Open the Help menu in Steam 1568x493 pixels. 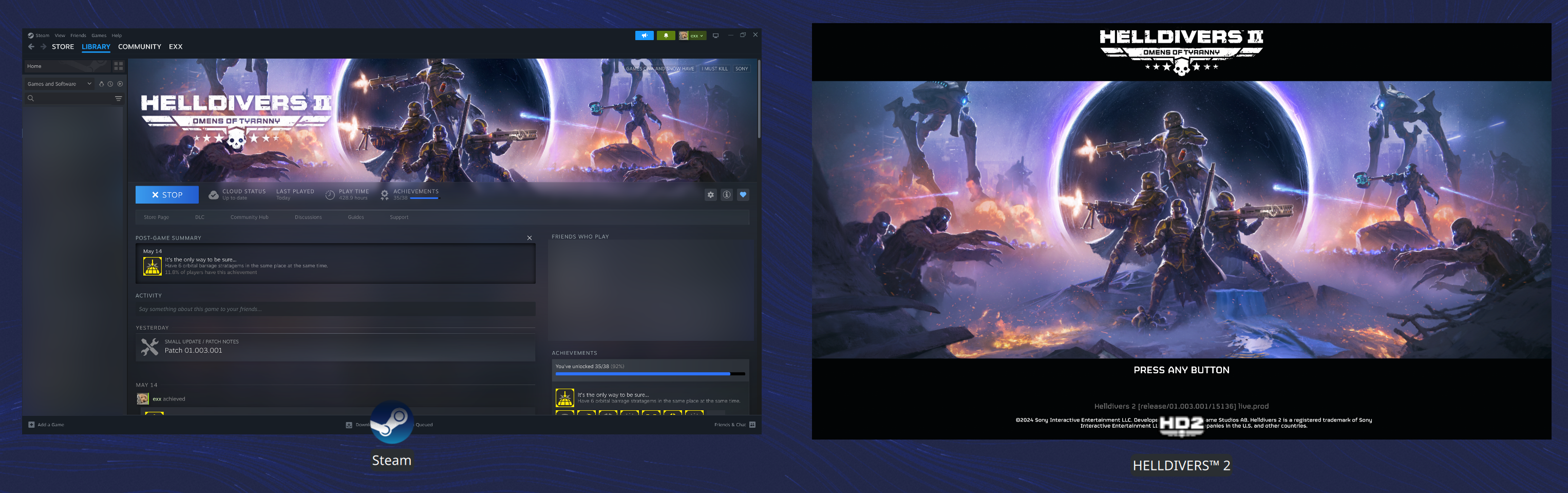[x=117, y=35]
